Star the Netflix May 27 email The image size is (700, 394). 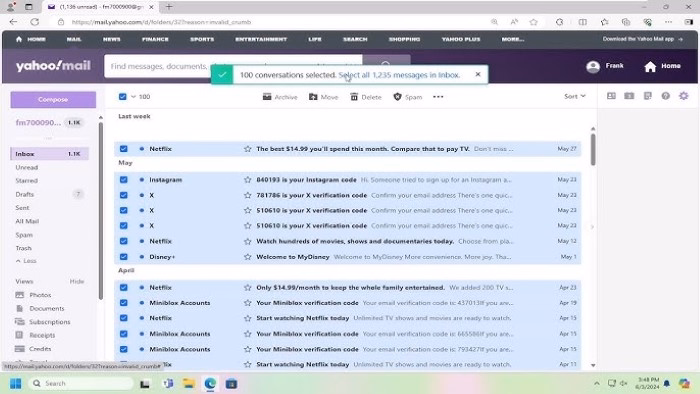point(247,149)
